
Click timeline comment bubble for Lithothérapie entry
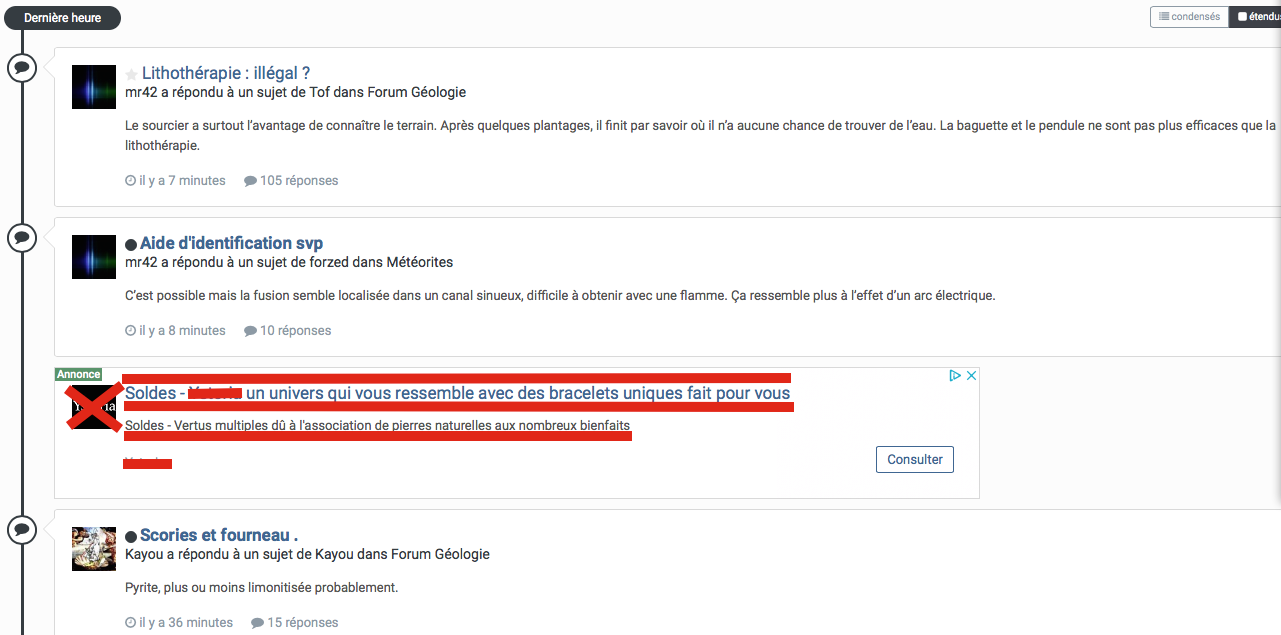[x=22, y=68]
